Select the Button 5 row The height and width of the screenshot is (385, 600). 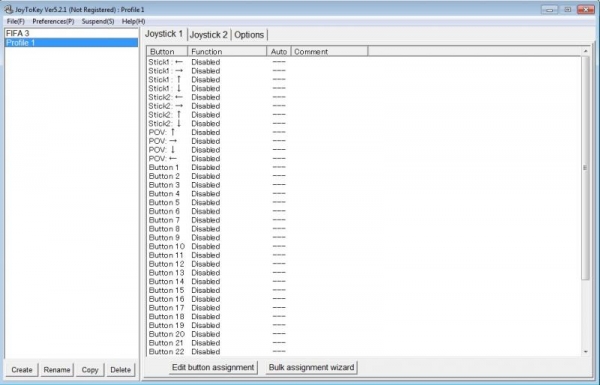pos(364,203)
